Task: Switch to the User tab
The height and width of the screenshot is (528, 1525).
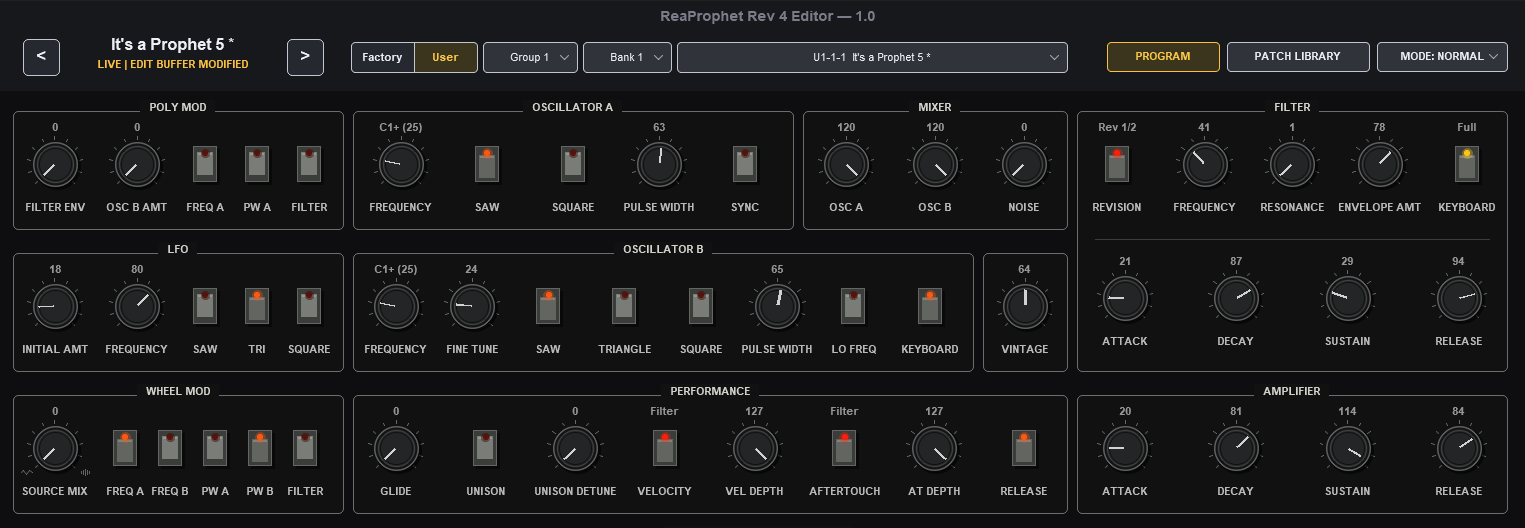Action: tap(445, 57)
